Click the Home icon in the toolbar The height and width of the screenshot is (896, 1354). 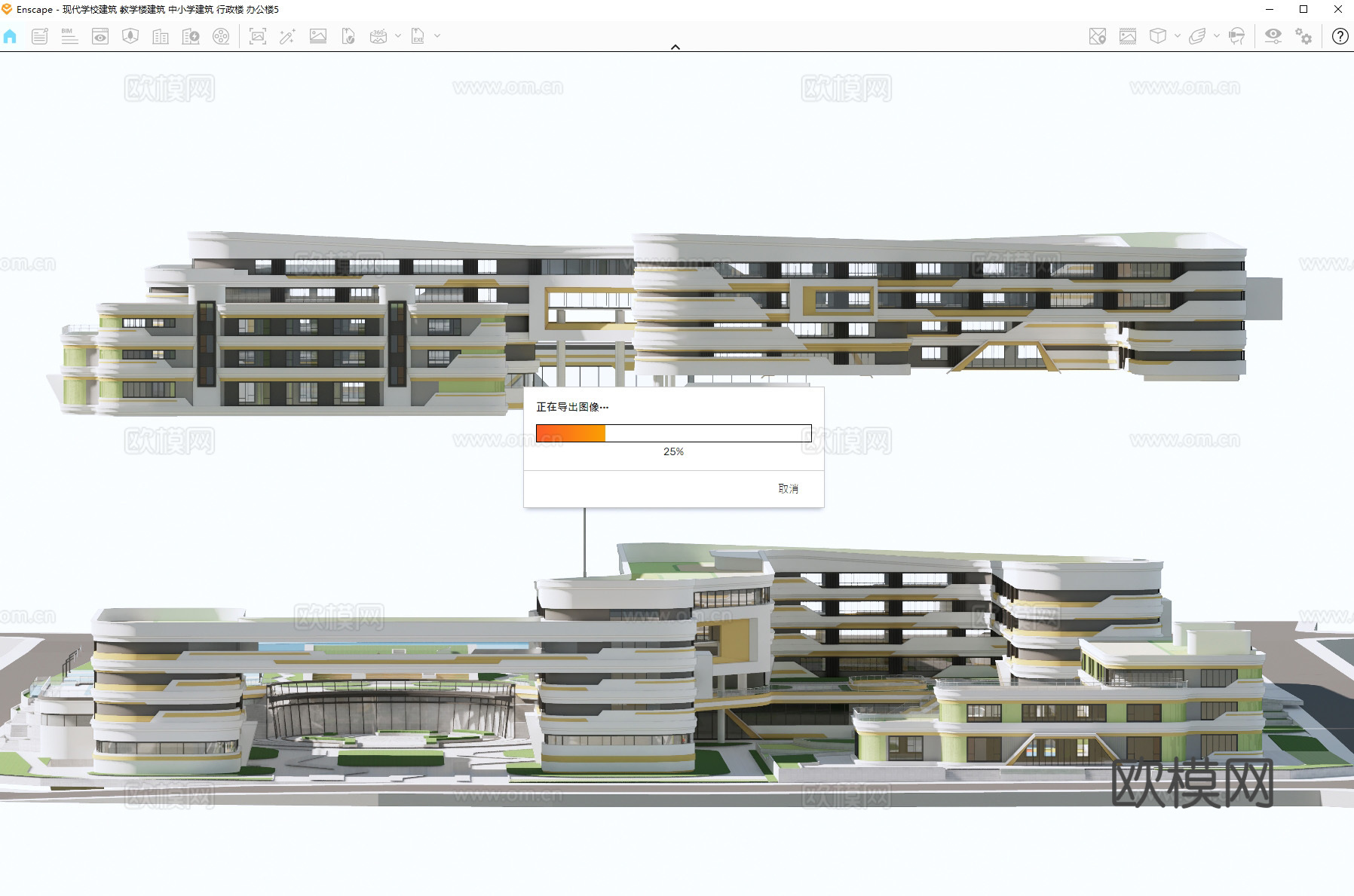(x=10, y=36)
